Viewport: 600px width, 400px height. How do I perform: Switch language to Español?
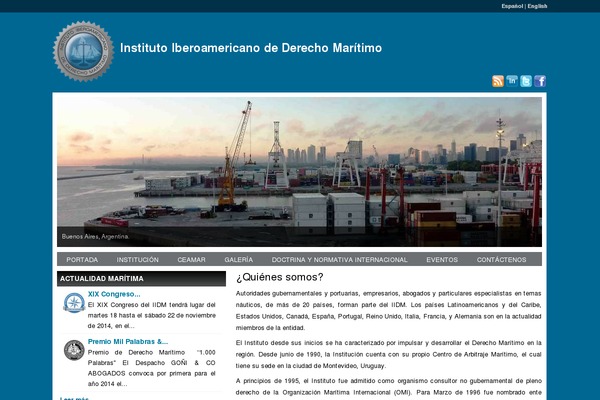tap(512, 6)
